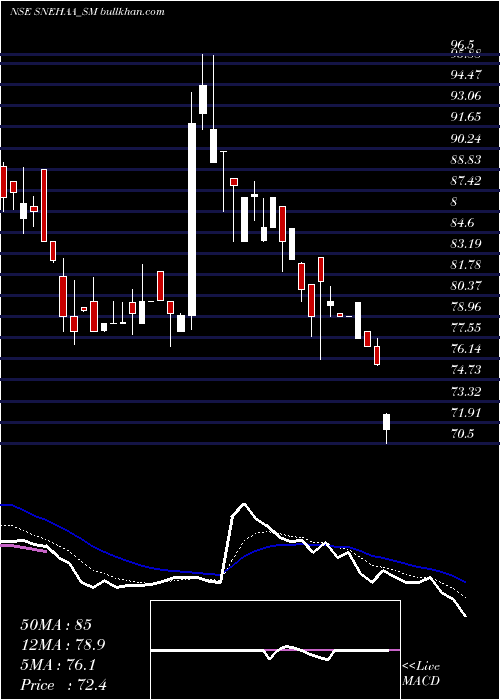Open the MACD indicator panel

pos(275,650)
